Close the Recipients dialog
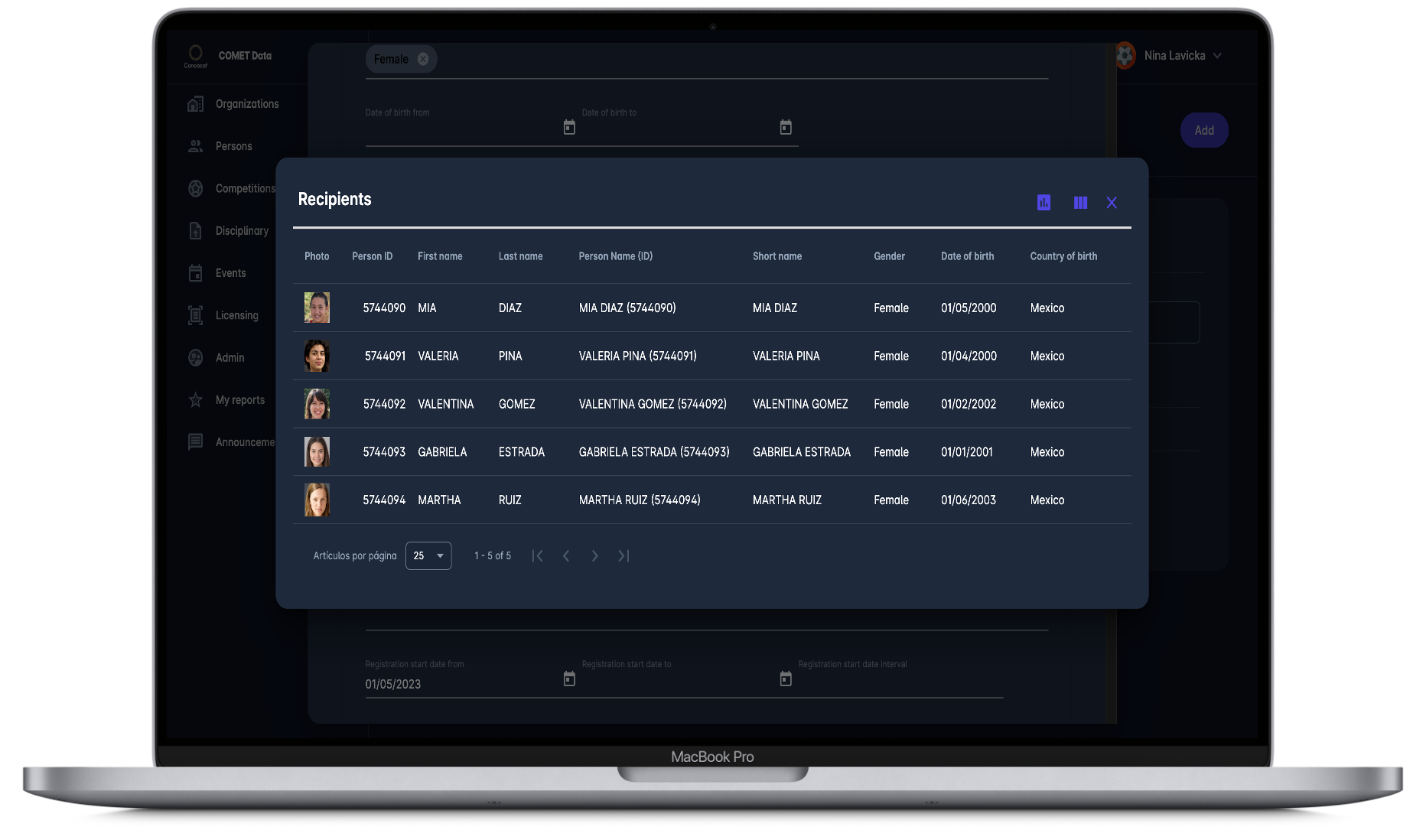1426x840 pixels. click(1112, 203)
